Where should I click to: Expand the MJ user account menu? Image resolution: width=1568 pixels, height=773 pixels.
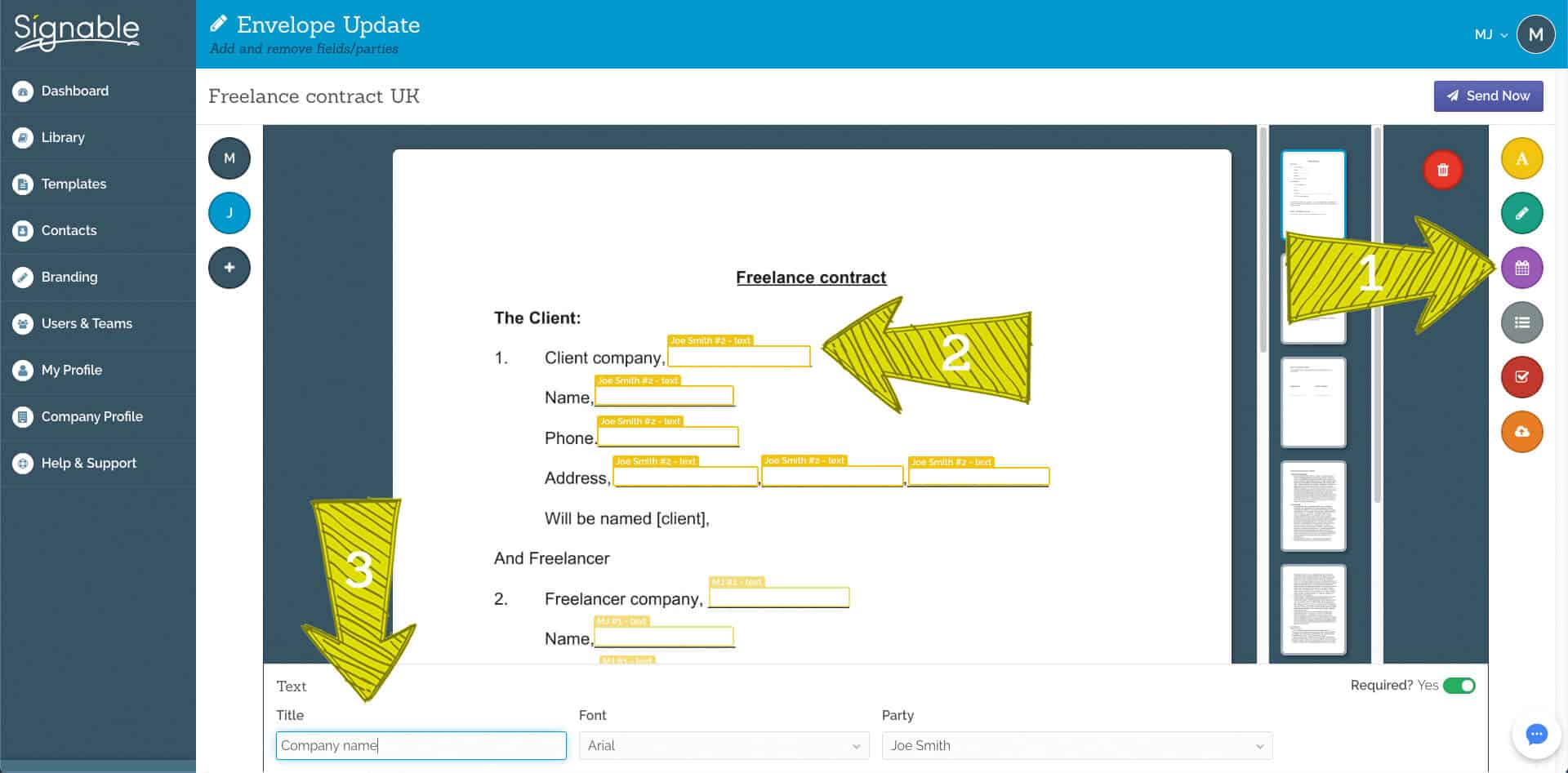point(1490,34)
